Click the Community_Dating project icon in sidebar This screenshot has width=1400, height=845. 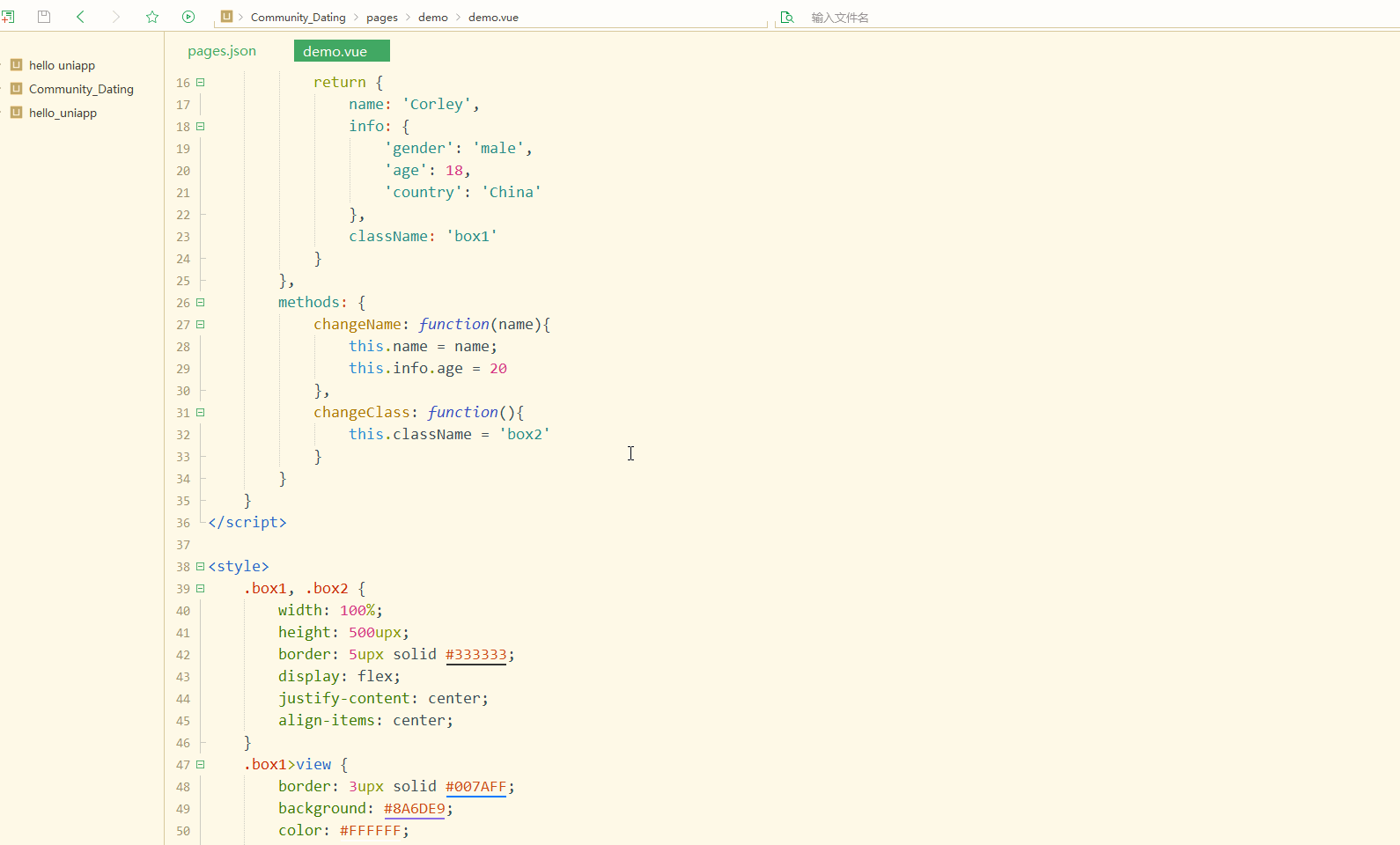click(16, 89)
